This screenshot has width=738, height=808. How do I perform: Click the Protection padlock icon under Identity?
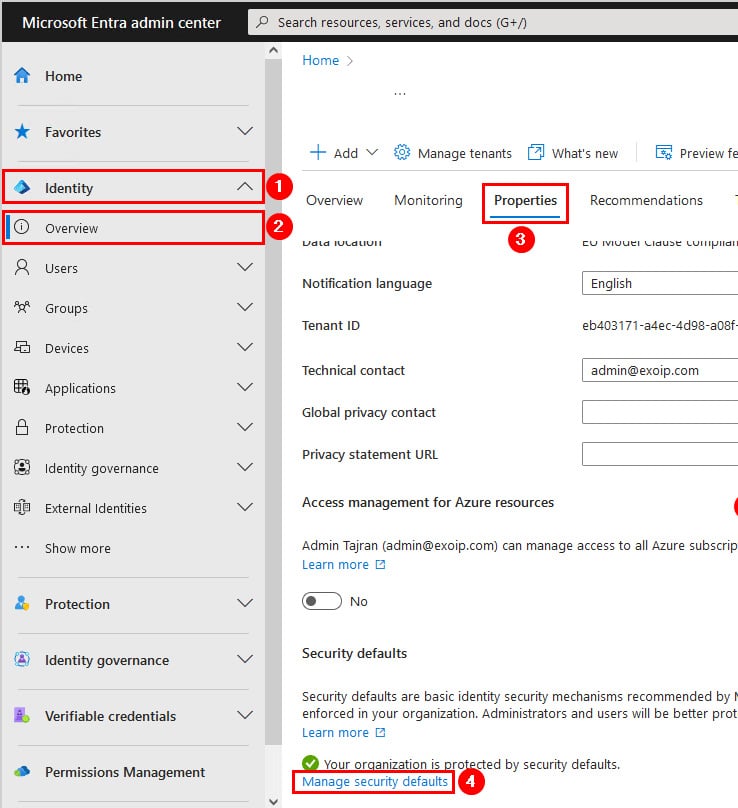point(22,427)
